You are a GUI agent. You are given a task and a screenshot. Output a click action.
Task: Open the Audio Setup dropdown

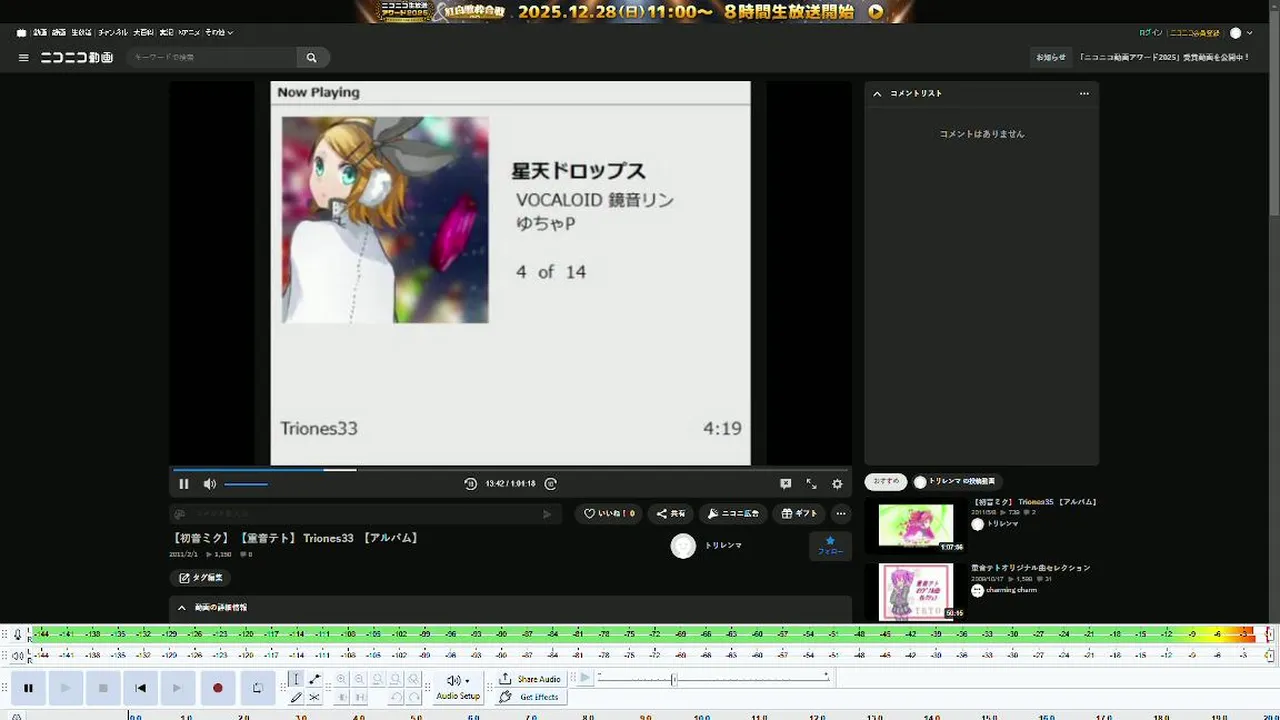[458, 687]
